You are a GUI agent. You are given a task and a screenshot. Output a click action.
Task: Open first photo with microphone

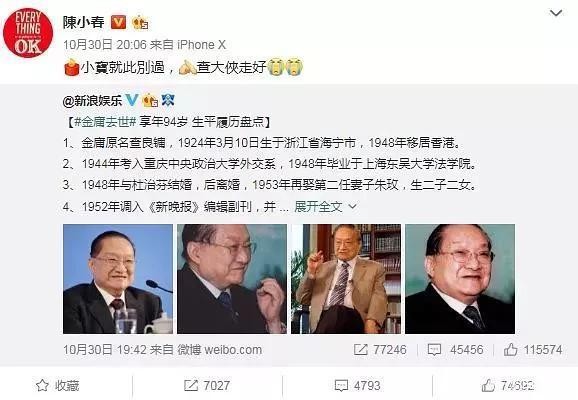coord(118,279)
